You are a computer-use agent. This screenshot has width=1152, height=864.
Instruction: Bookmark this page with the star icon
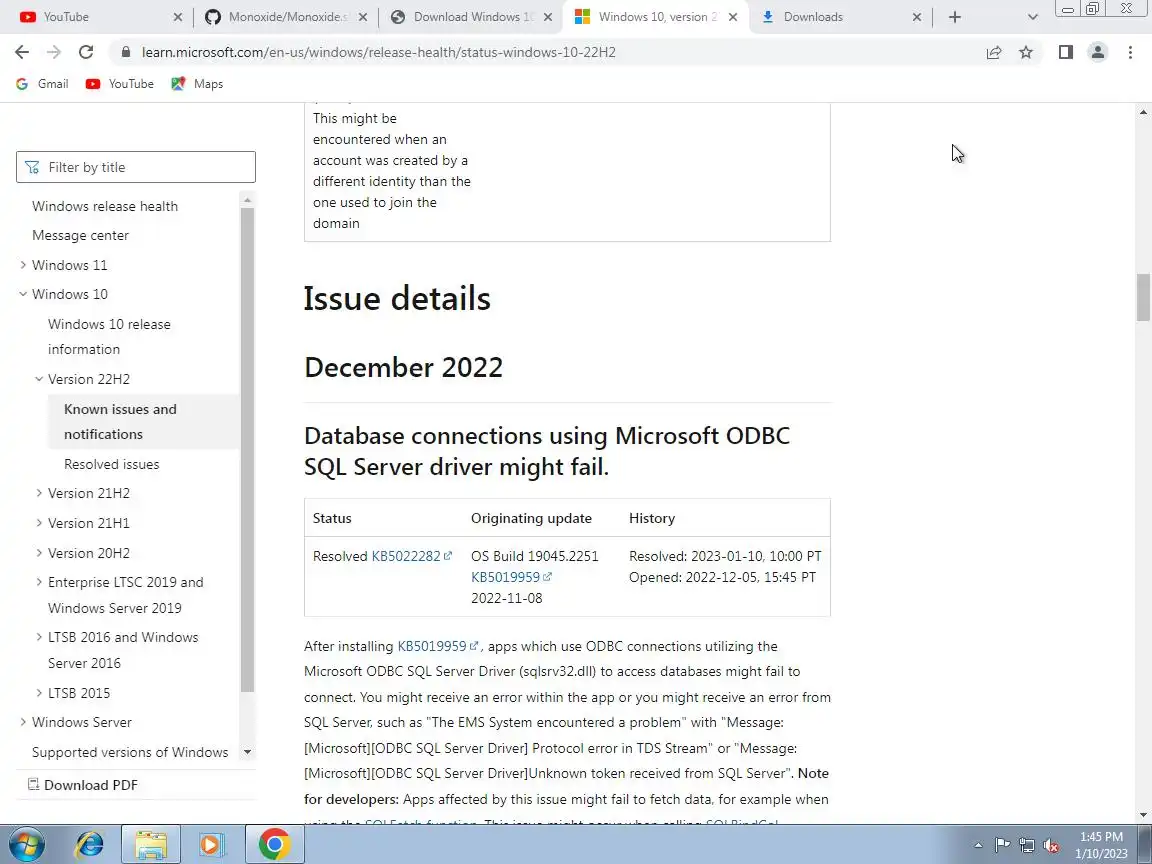point(1026,52)
